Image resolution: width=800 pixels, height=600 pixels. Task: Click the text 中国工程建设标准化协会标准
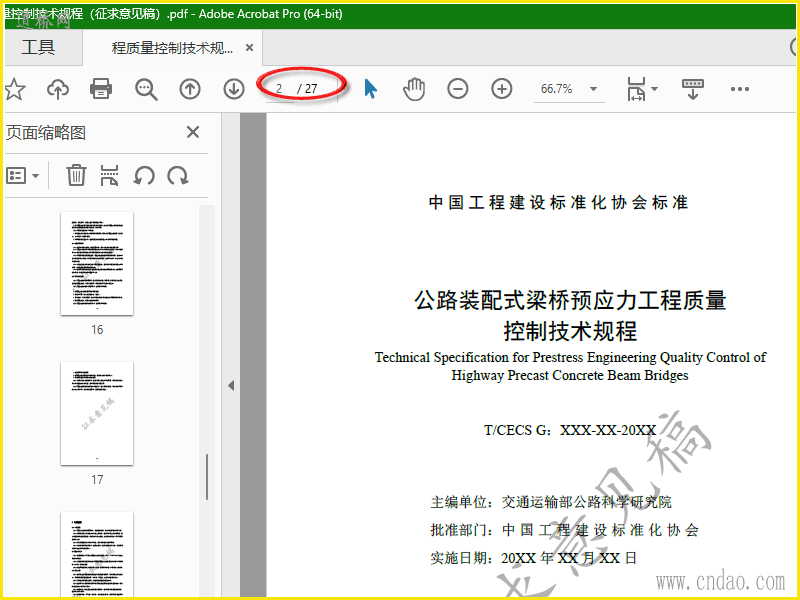pos(559,203)
